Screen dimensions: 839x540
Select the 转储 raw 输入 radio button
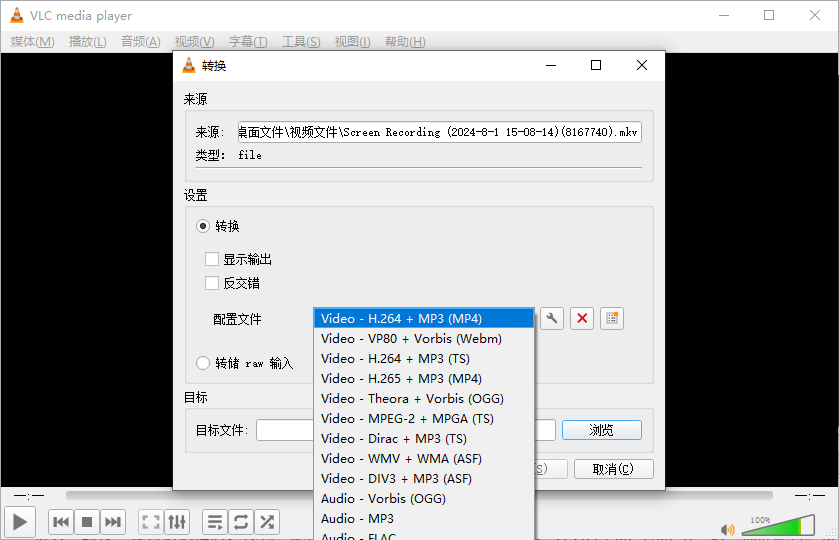tap(203, 363)
